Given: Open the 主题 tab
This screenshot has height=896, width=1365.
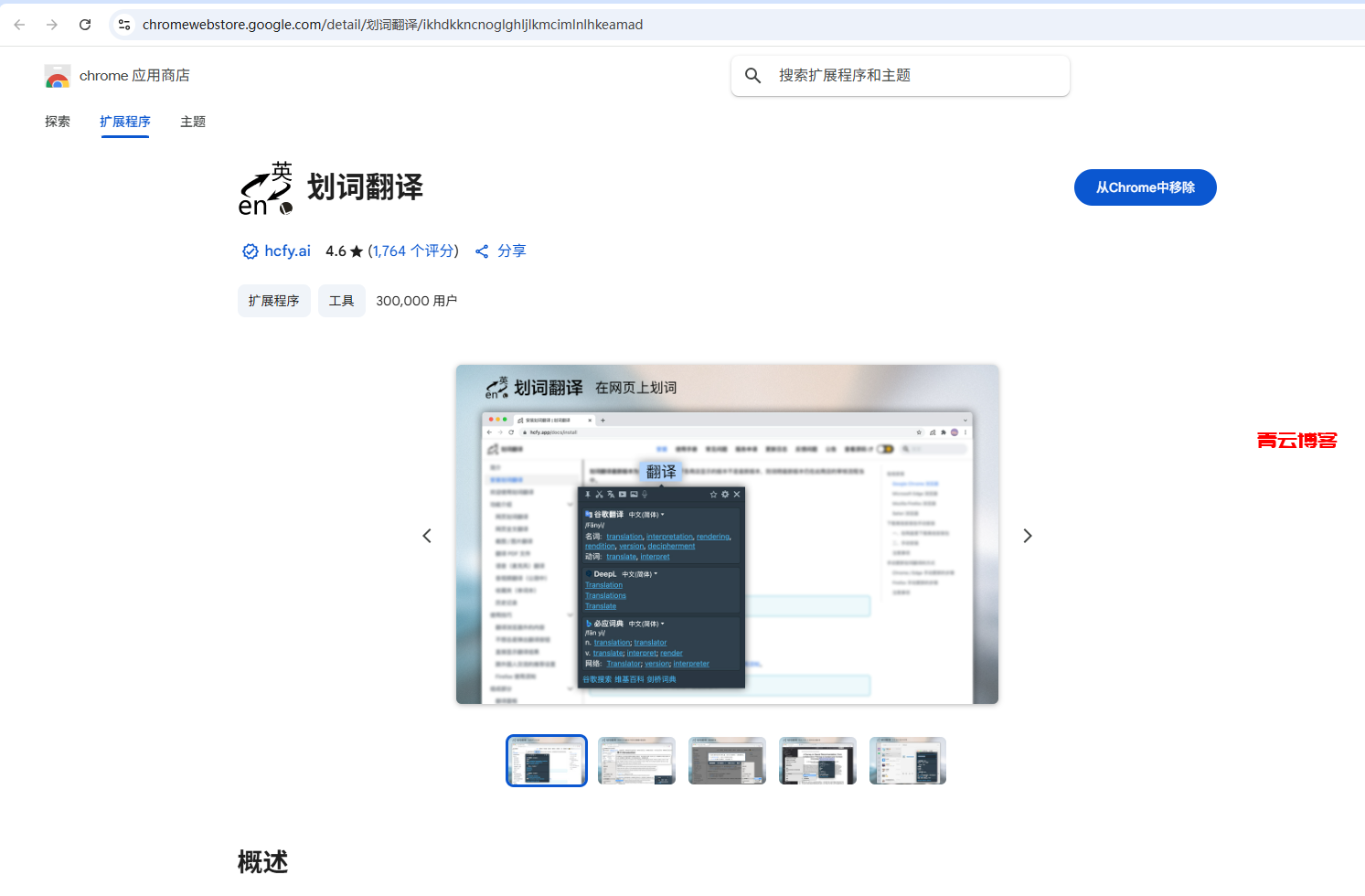Looking at the screenshot, I should tap(193, 122).
